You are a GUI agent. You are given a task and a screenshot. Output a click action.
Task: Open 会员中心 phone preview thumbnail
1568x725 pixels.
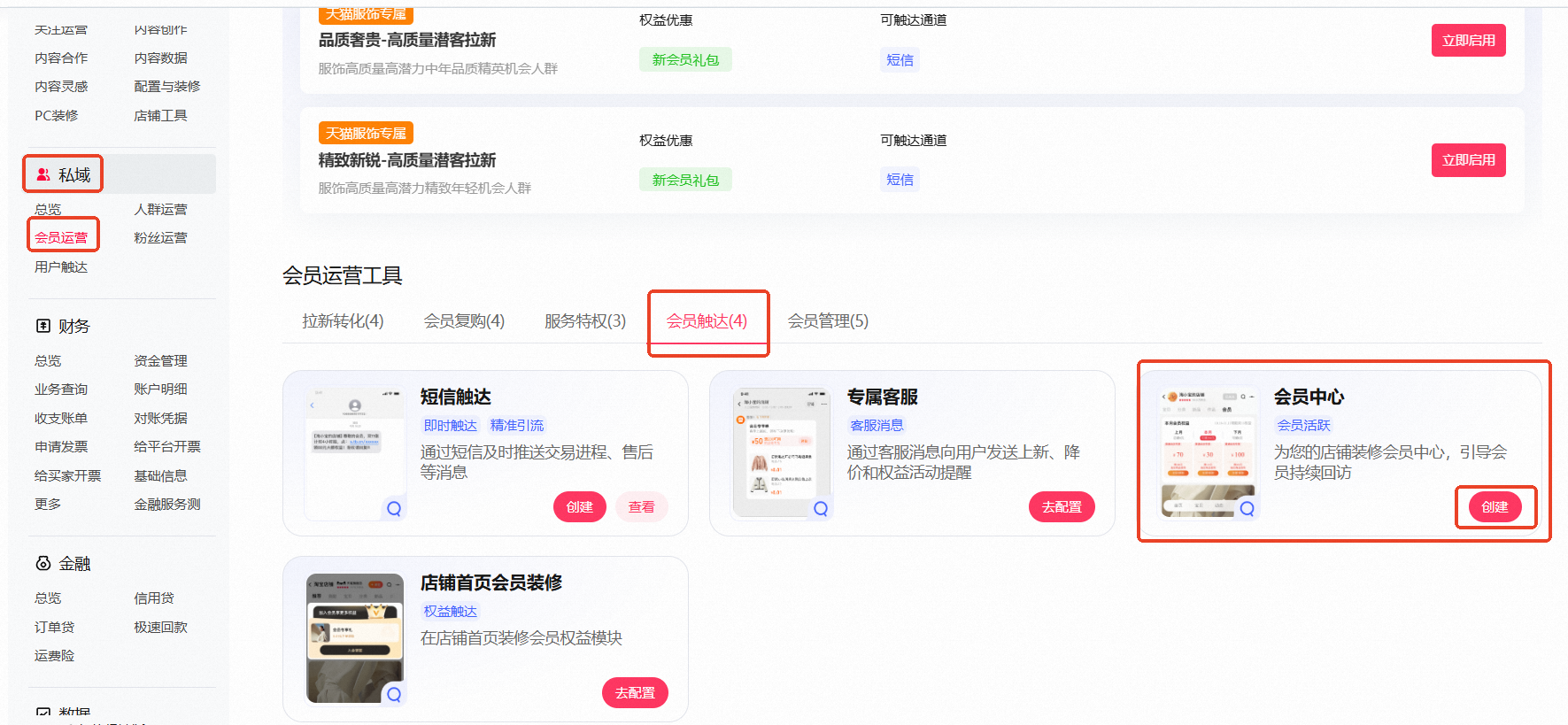tap(1208, 453)
